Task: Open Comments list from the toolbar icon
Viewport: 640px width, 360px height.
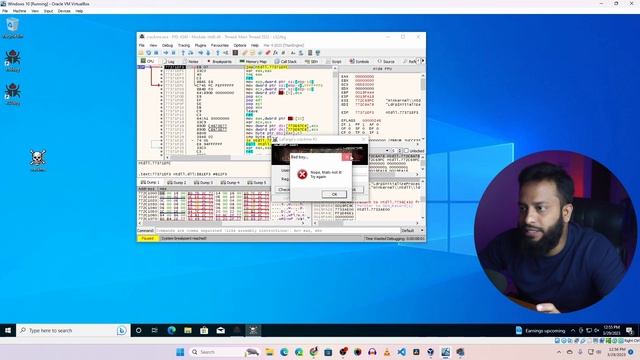Action: pos(252,53)
